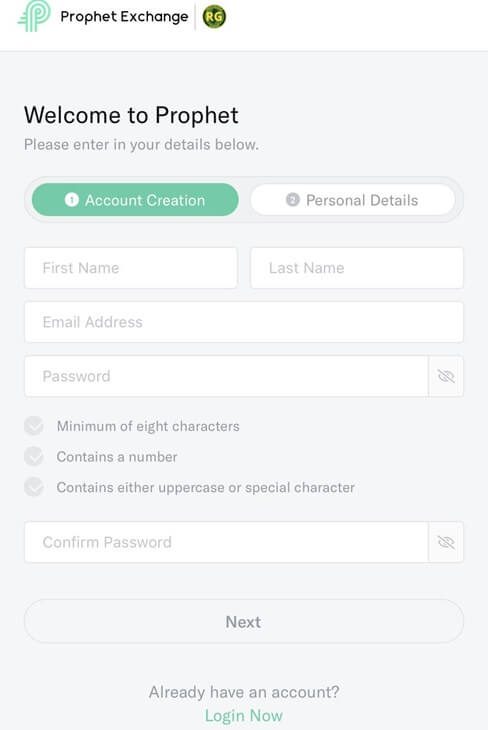
Task: Focus the First Name input field
Action: point(131,268)
